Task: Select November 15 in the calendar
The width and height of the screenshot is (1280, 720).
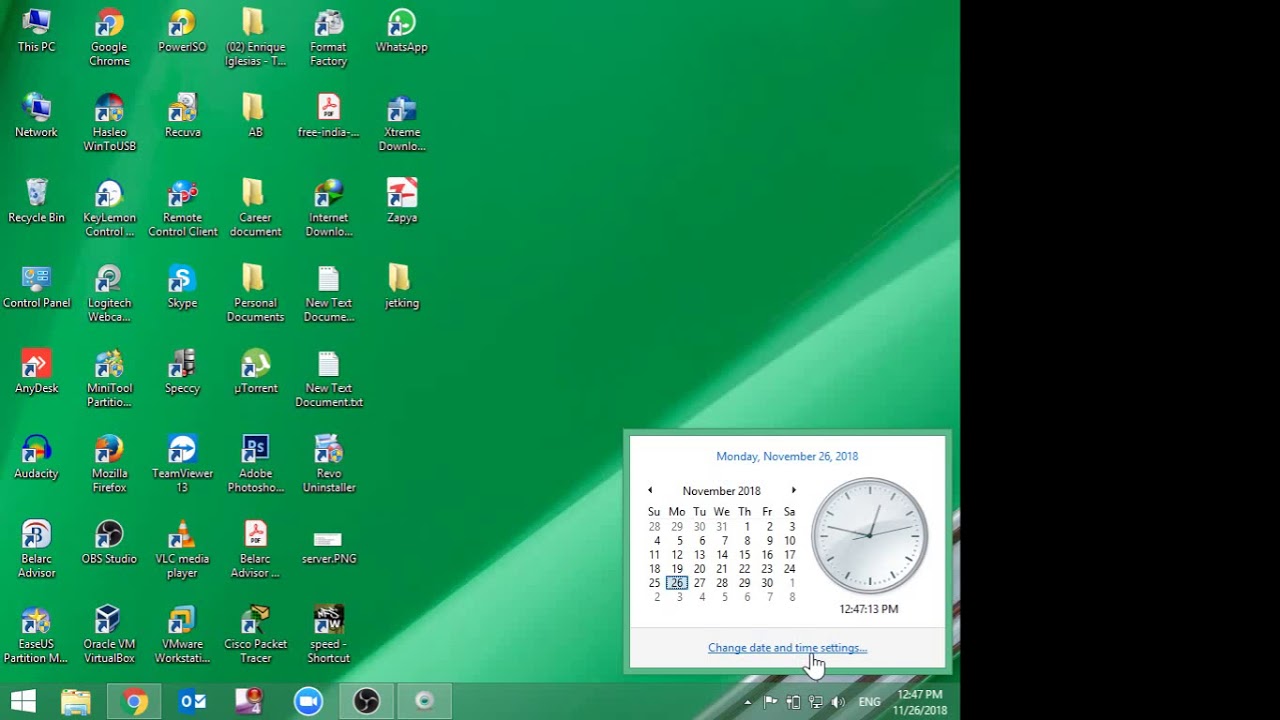Action: tap(744, 555)
